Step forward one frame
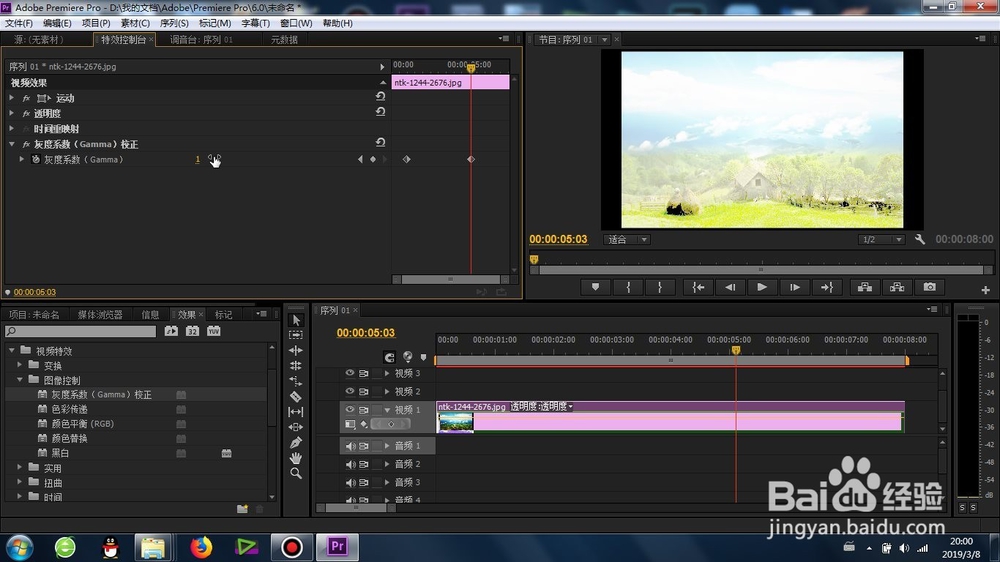 (x=795, y=287)
